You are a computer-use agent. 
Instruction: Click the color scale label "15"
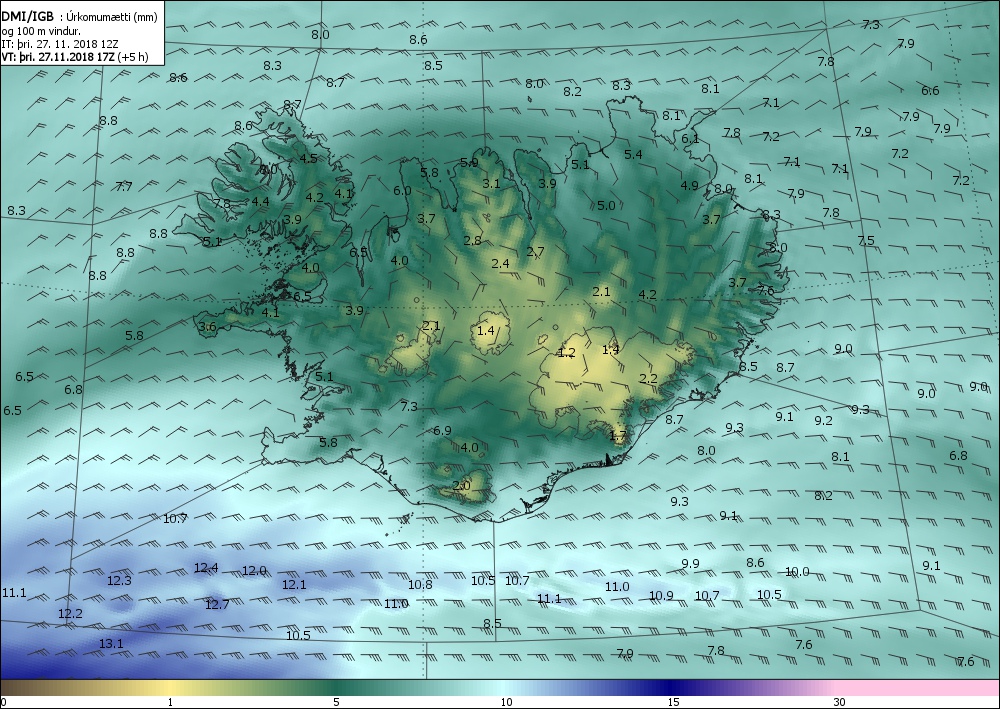(673, 702)
